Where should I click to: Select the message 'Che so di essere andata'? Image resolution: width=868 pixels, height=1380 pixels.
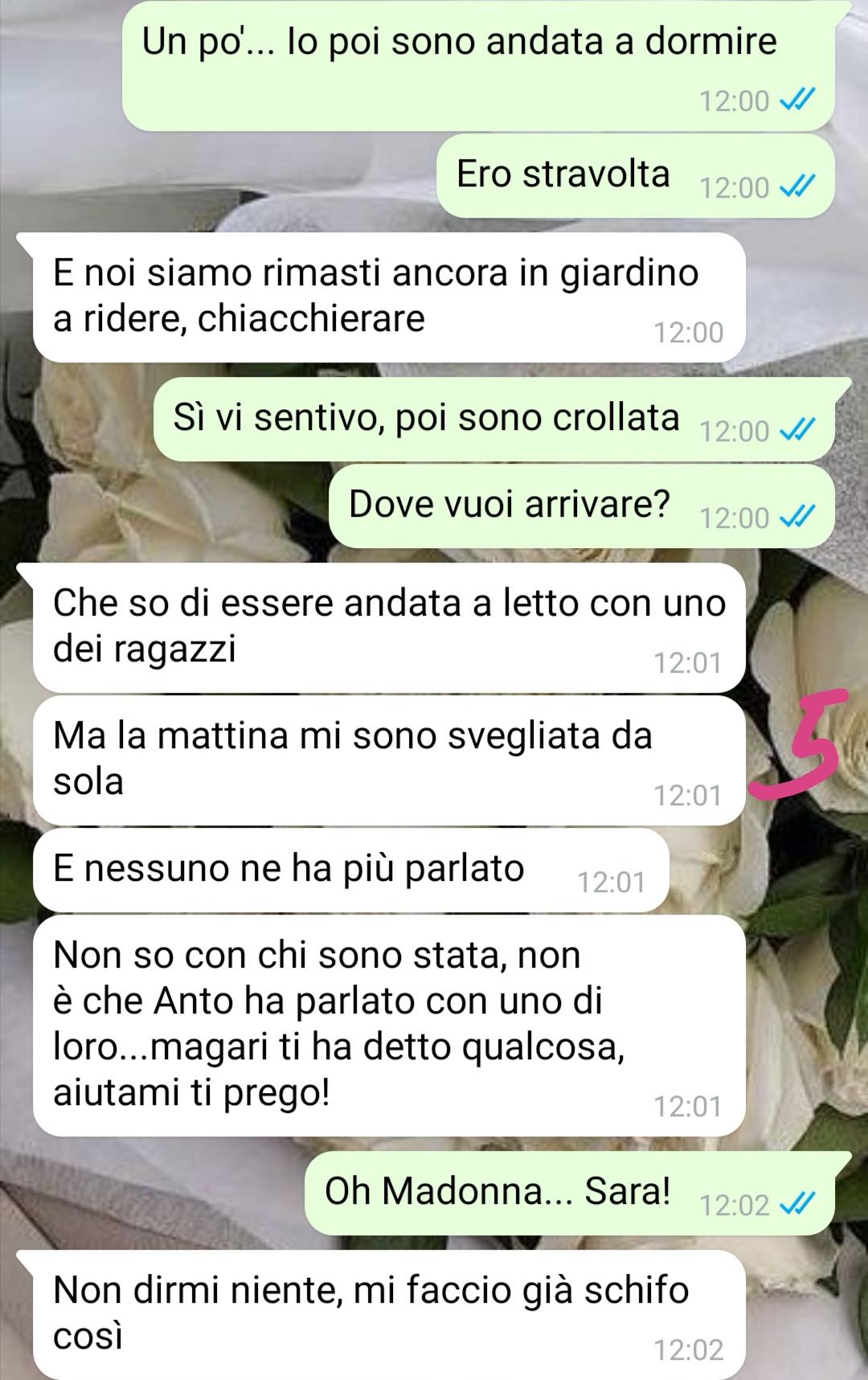[x=389, y=628]
